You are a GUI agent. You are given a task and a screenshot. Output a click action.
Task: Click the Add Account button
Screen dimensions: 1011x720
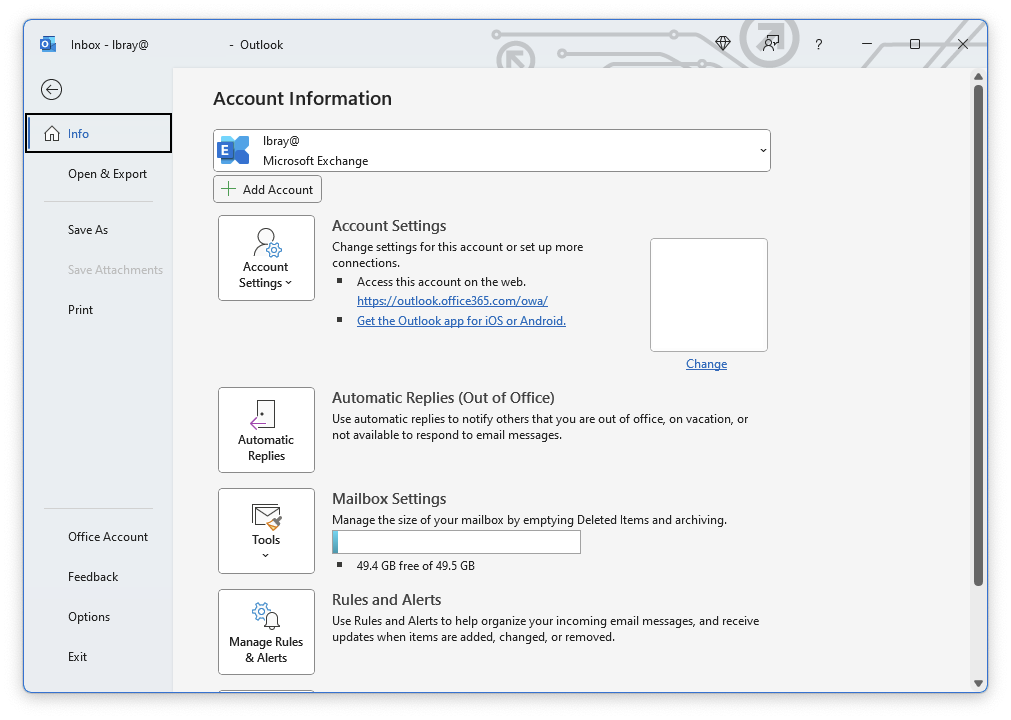tap(268, 190)
